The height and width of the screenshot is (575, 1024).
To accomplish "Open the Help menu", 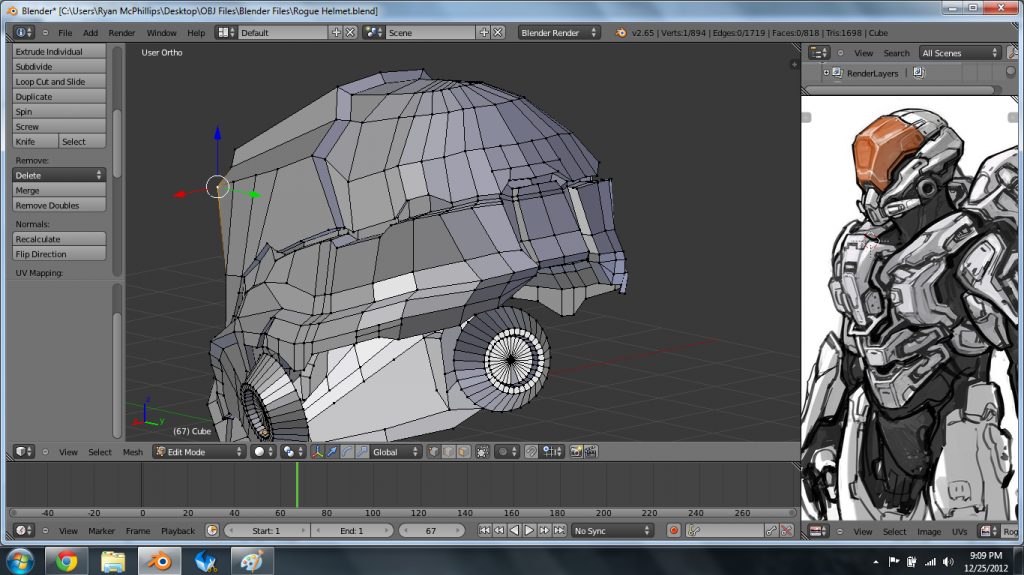I will click(196, 33).
